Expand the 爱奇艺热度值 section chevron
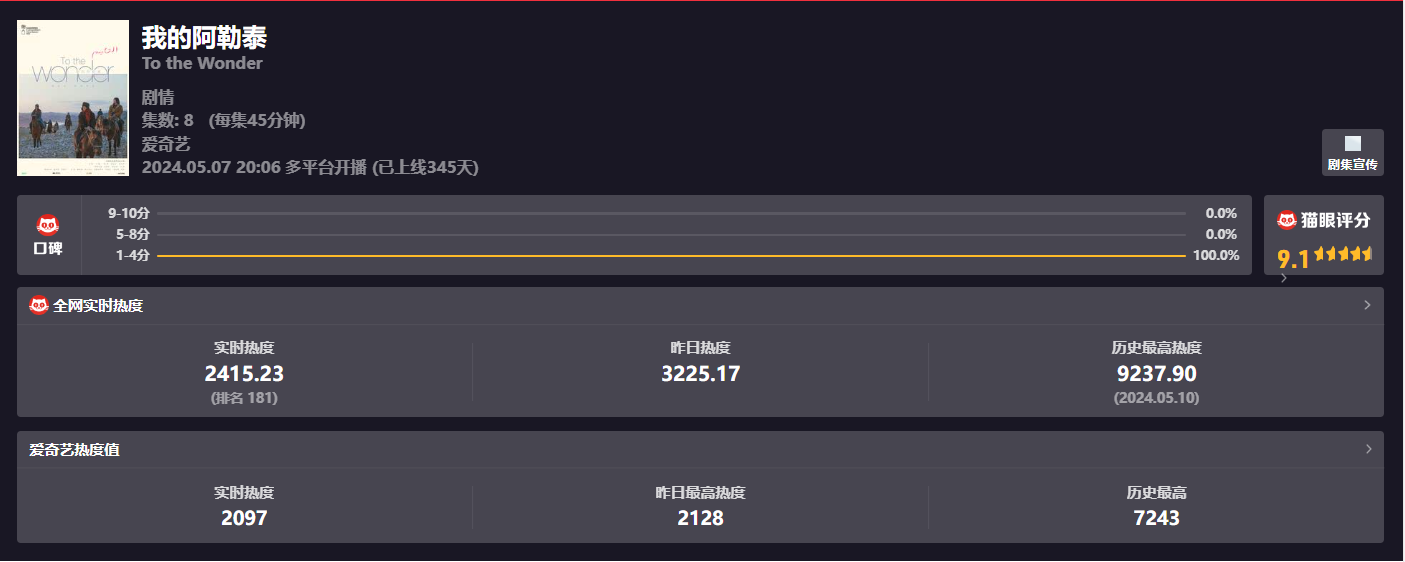 (x=1367, y=449)
